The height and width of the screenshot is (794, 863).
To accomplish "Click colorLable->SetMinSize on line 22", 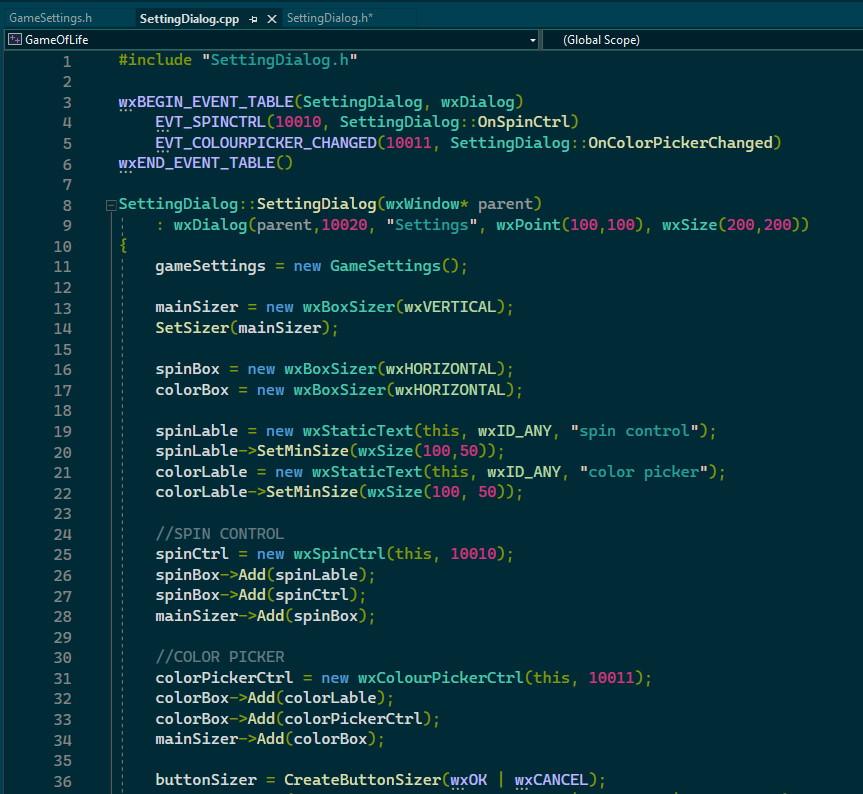I will (256, 492).
